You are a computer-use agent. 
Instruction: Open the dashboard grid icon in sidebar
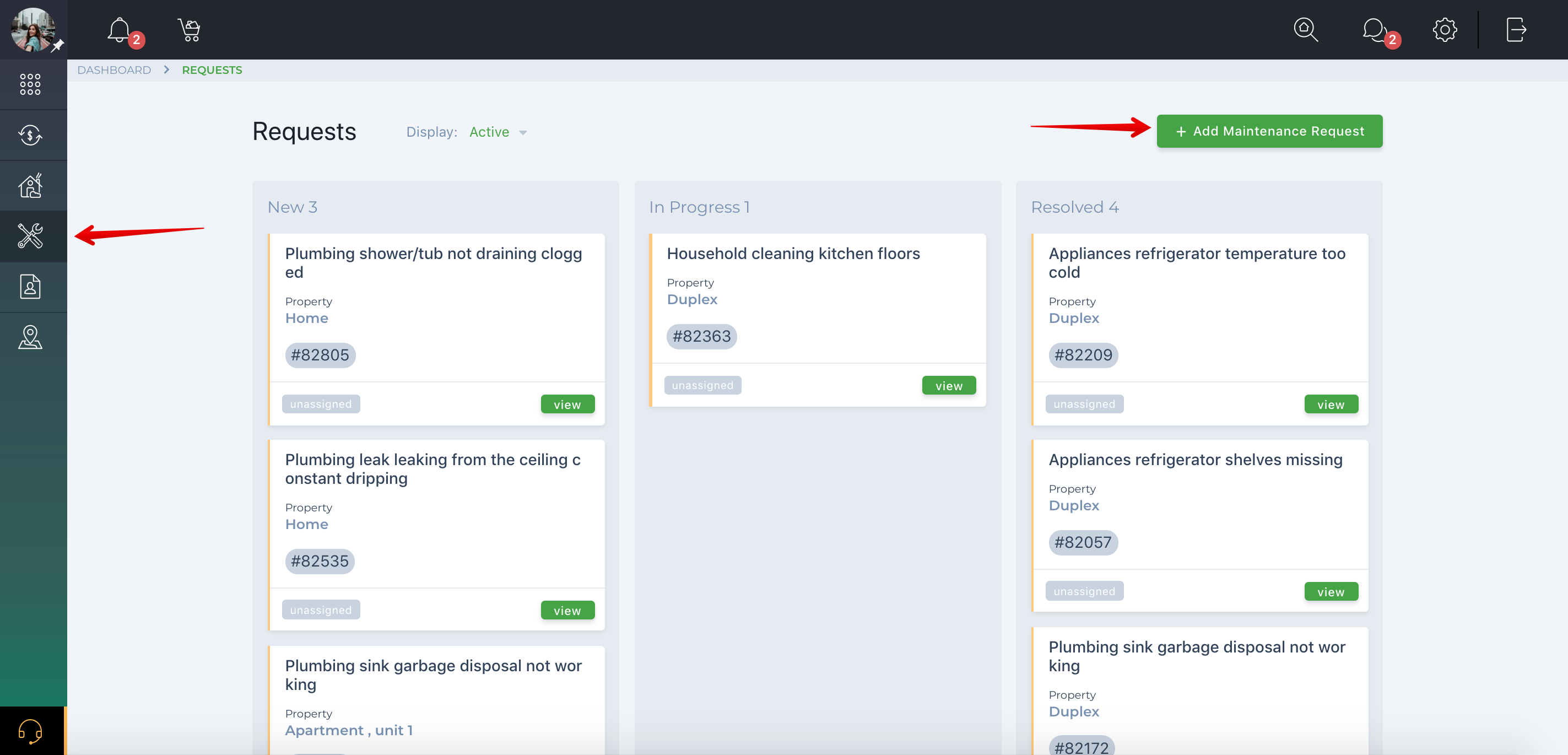coord(30,84)
